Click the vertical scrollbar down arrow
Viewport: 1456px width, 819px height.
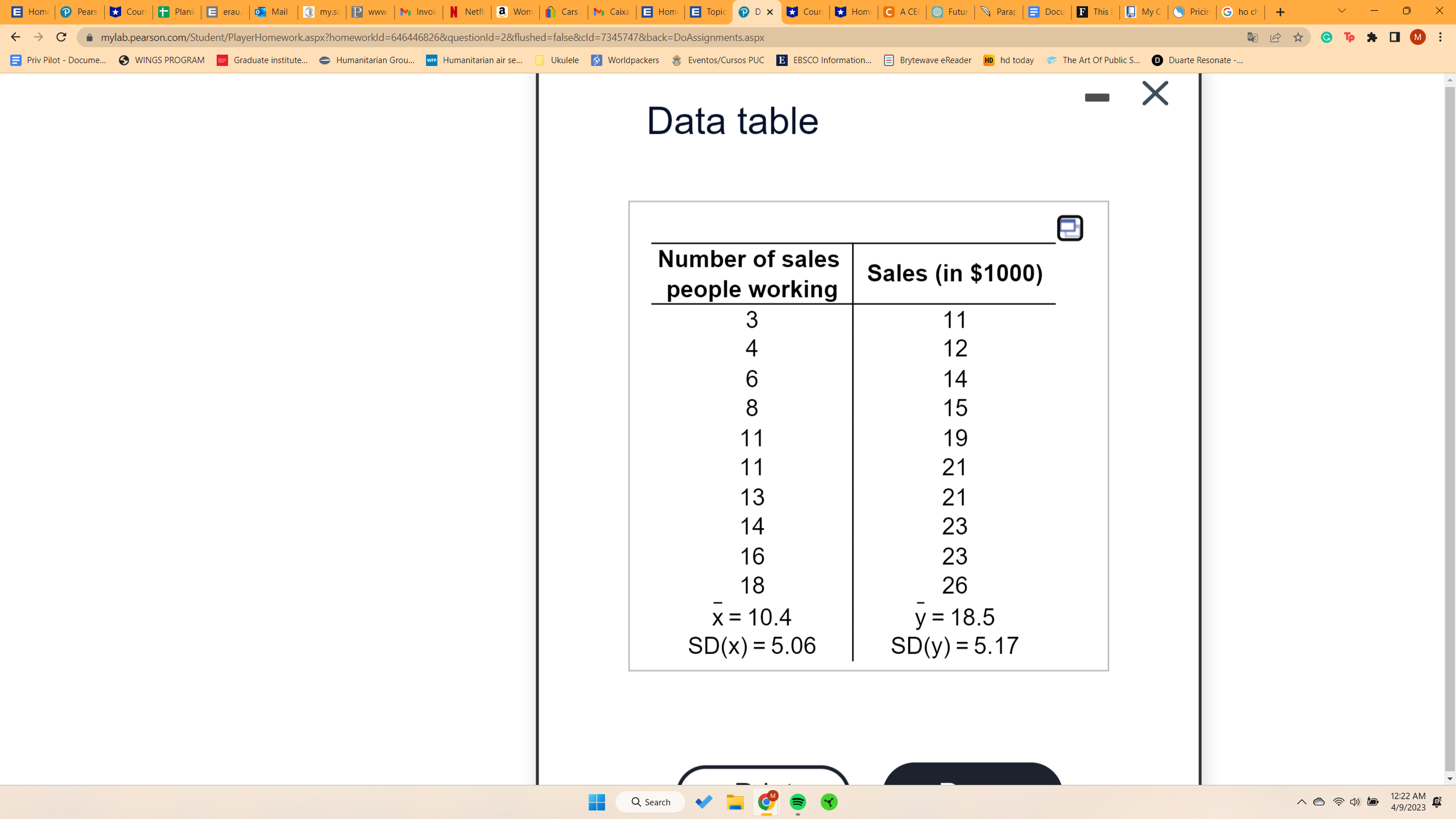coord(1450,779)
